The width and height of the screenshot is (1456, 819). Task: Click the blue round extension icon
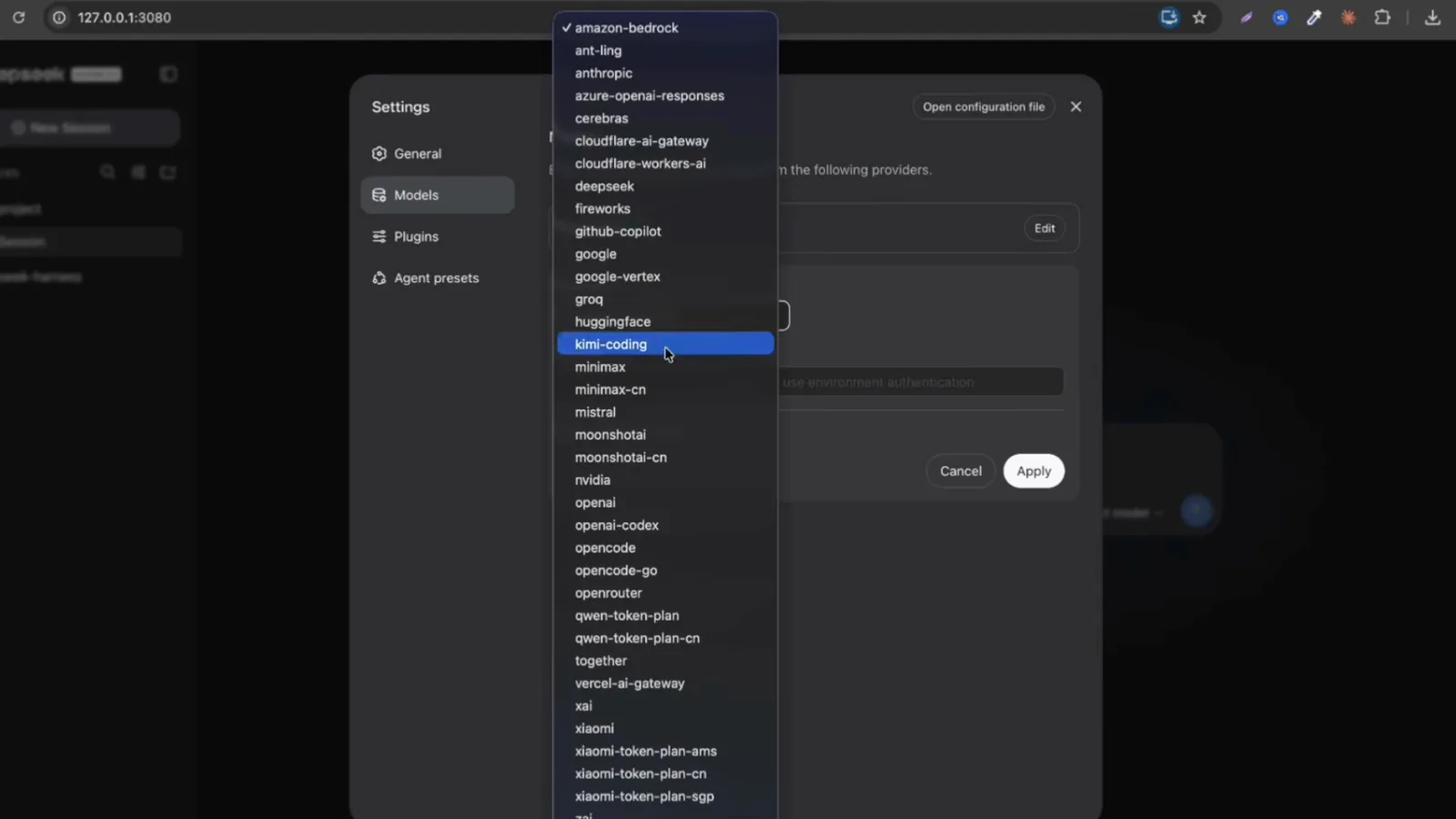[1280, 17]
